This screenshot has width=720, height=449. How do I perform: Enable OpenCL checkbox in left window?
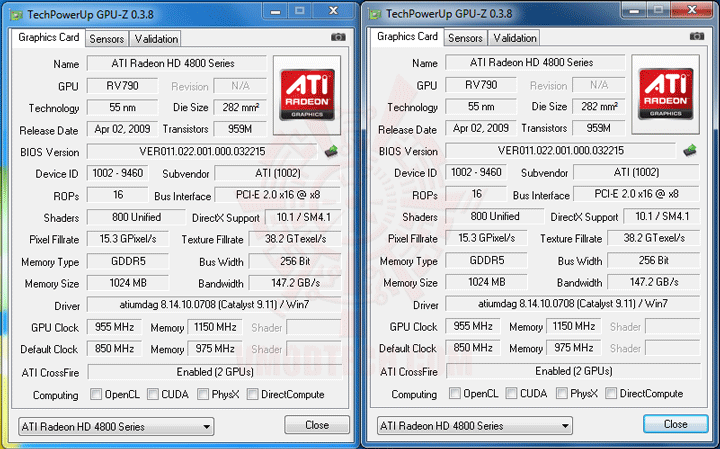(x=96, y=394)
